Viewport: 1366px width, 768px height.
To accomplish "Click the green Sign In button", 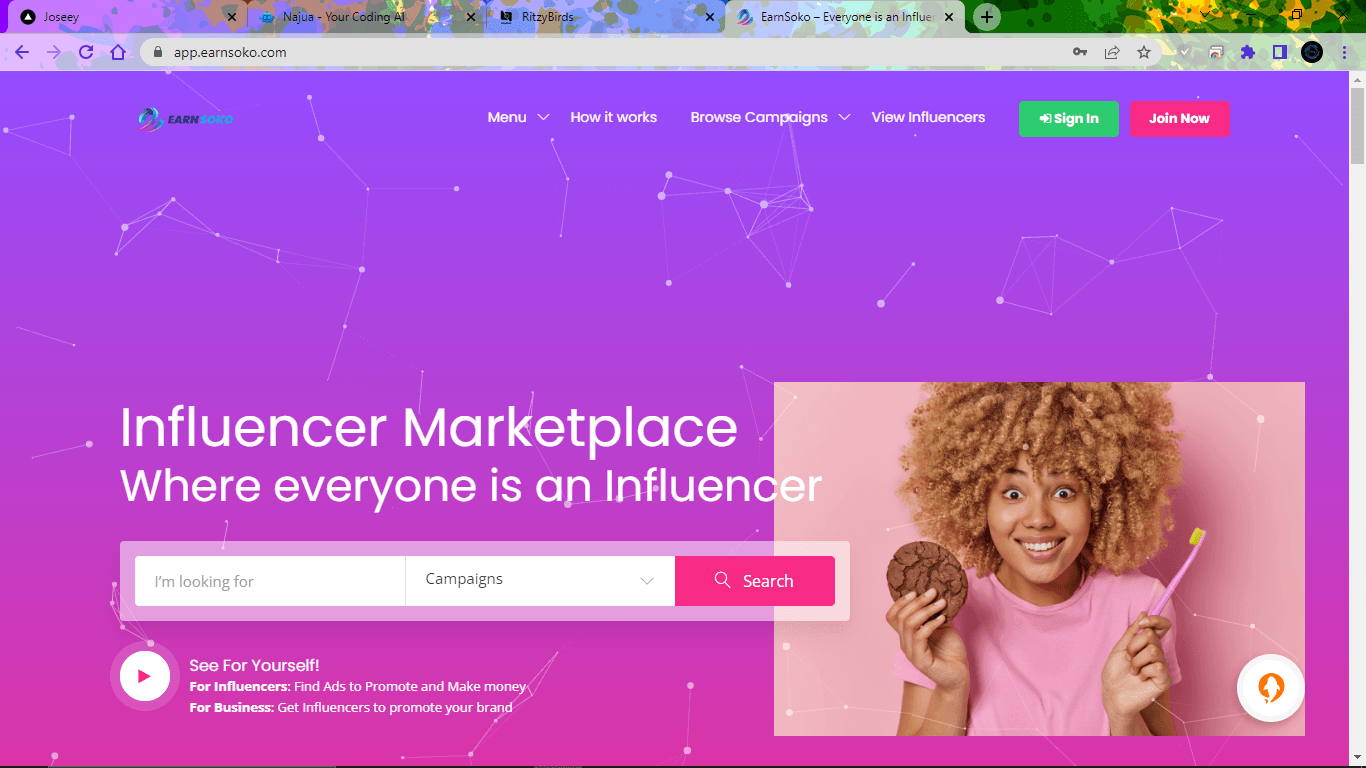I will pyautogui.click(x=1069, y=119).
